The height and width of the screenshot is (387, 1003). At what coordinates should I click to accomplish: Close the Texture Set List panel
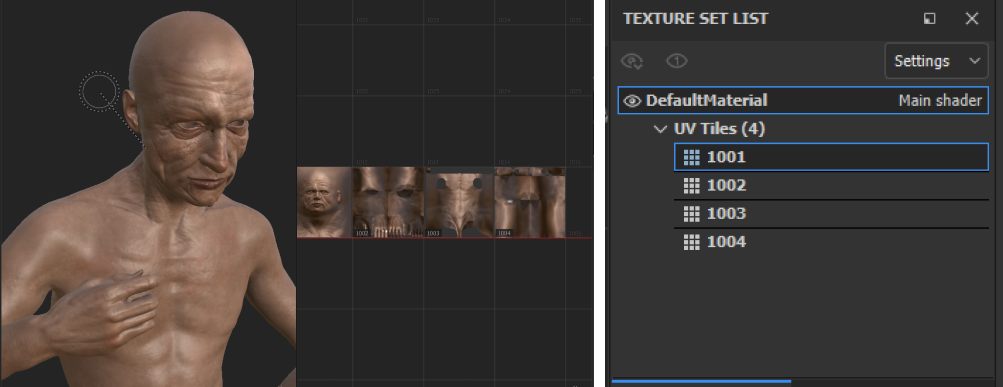[x=972, y=19]
